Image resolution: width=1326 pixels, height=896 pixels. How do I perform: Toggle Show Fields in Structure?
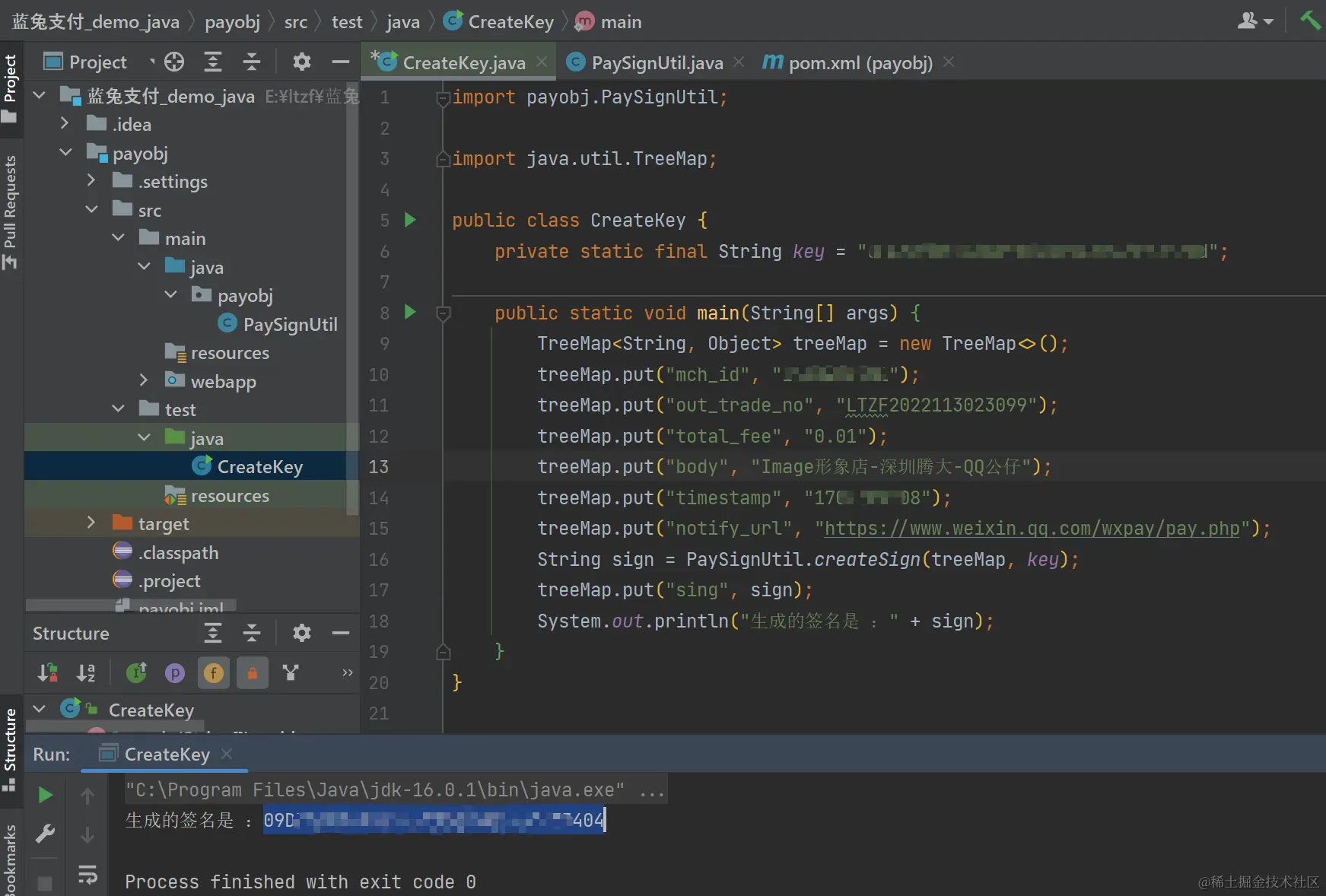click(214, 672)
